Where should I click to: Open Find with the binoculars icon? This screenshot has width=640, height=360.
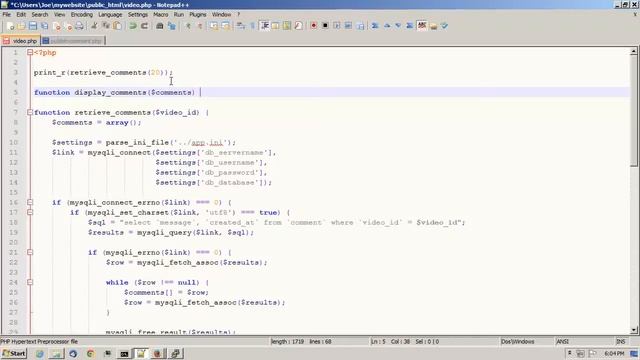point(160,26)
